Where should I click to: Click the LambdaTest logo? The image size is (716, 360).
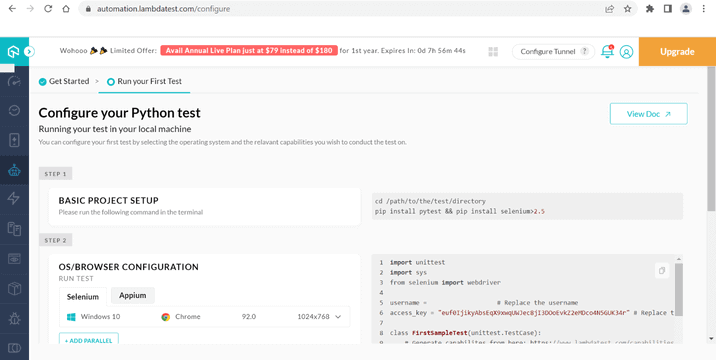pos(13,52)
